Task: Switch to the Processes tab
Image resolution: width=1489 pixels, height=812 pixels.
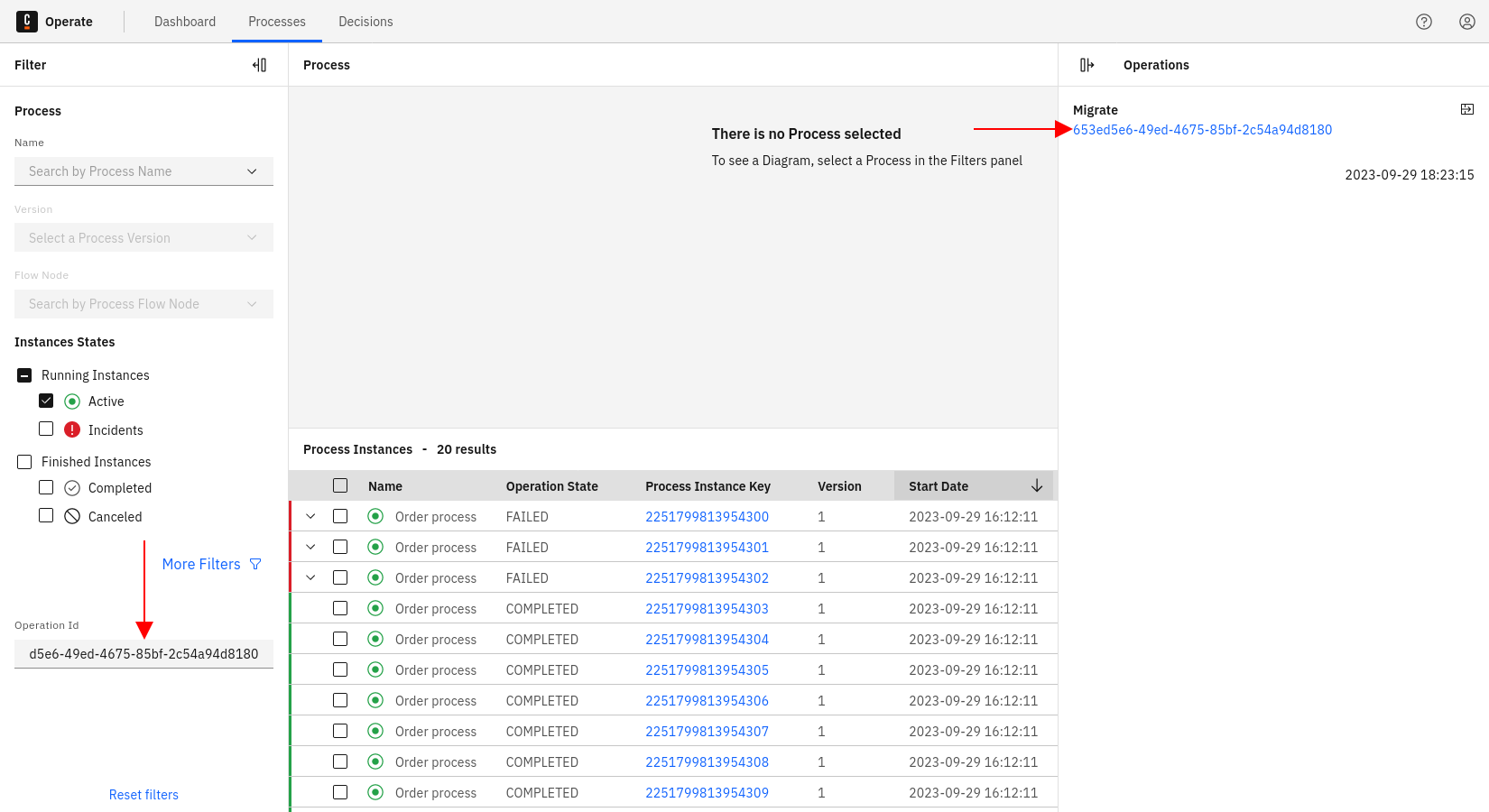Action: [277, 22]
